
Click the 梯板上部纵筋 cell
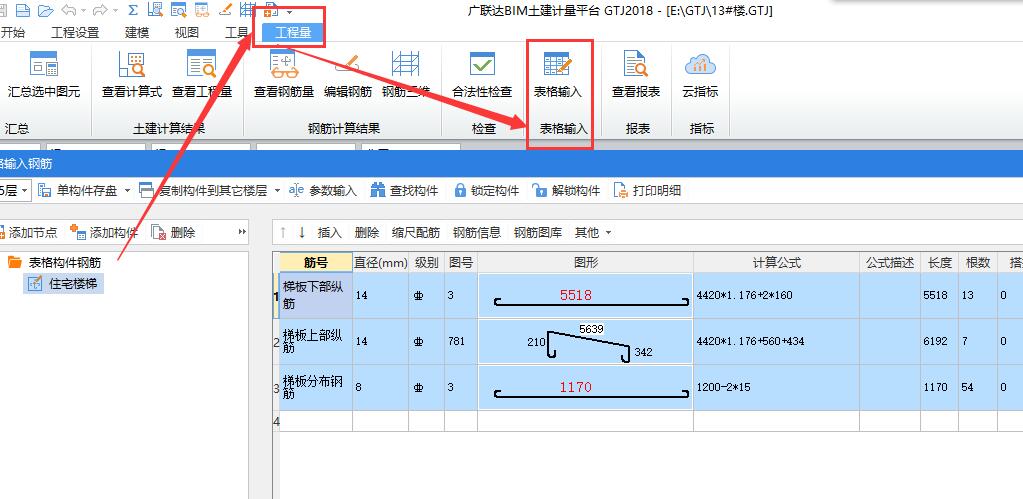click(316, 341)
